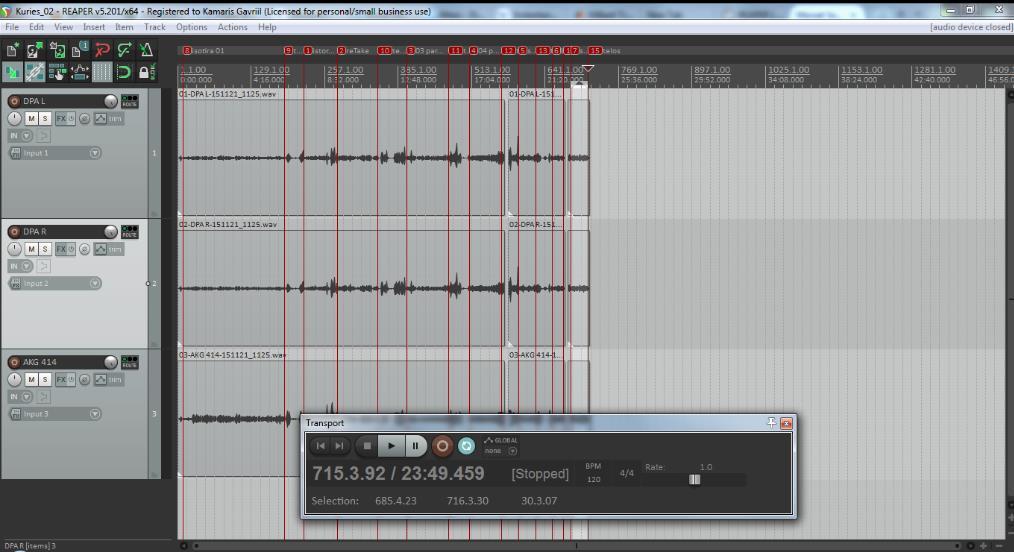This screenshot has width=1014, height=552.
Task: Toggle the item grouping toolbar icon
Action: (x=34, y=72)
